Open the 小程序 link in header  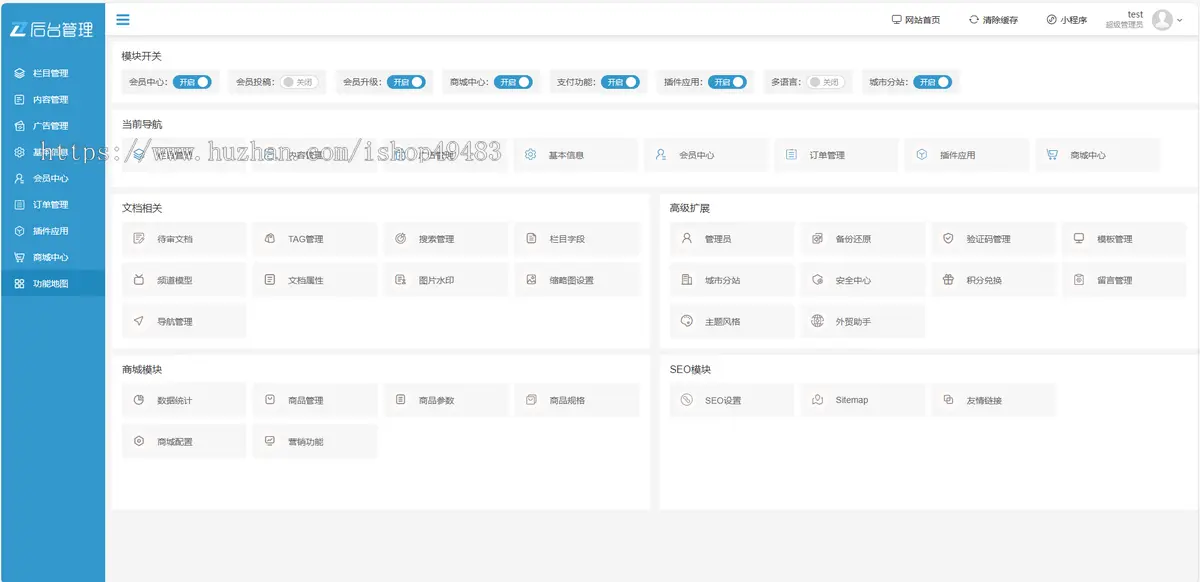pyautogui.click(x=1067, y=20)
